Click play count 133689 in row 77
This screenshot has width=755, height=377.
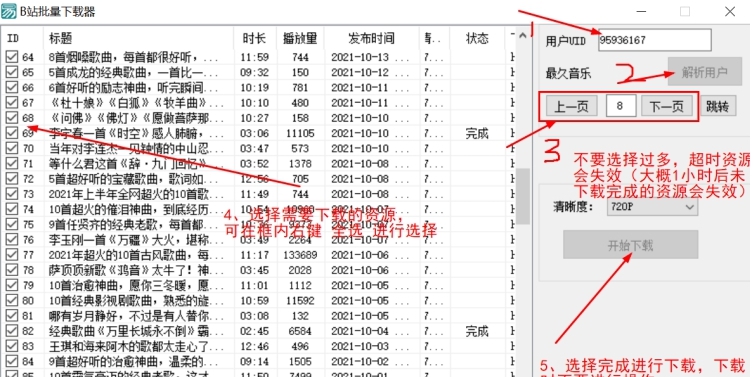click(x=300, y=255)
